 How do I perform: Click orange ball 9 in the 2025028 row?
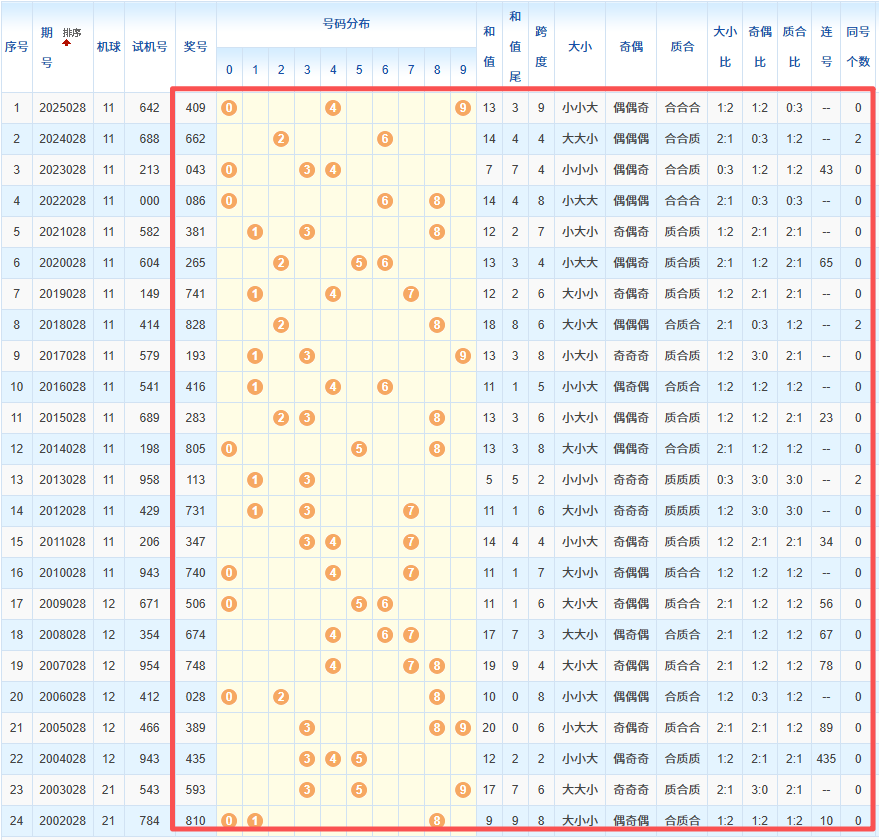coord(462,107)
